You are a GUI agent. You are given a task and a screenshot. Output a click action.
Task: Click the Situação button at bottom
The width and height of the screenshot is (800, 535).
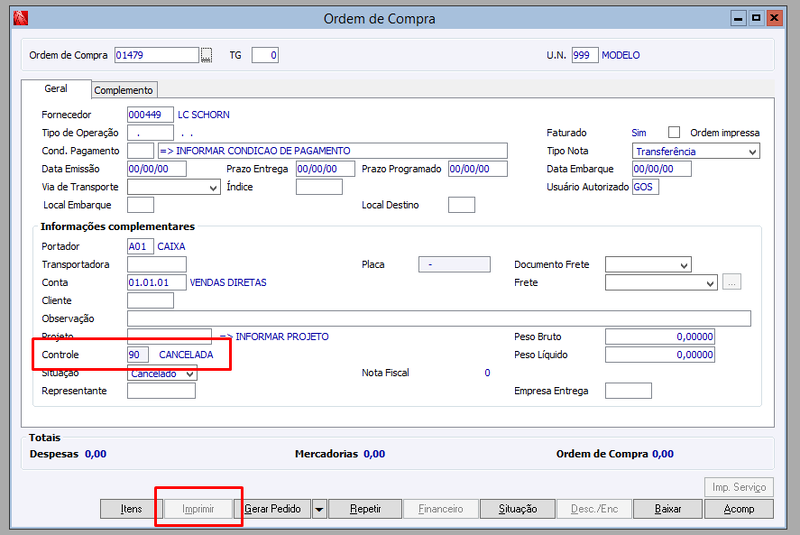click(x=518, y=509)
